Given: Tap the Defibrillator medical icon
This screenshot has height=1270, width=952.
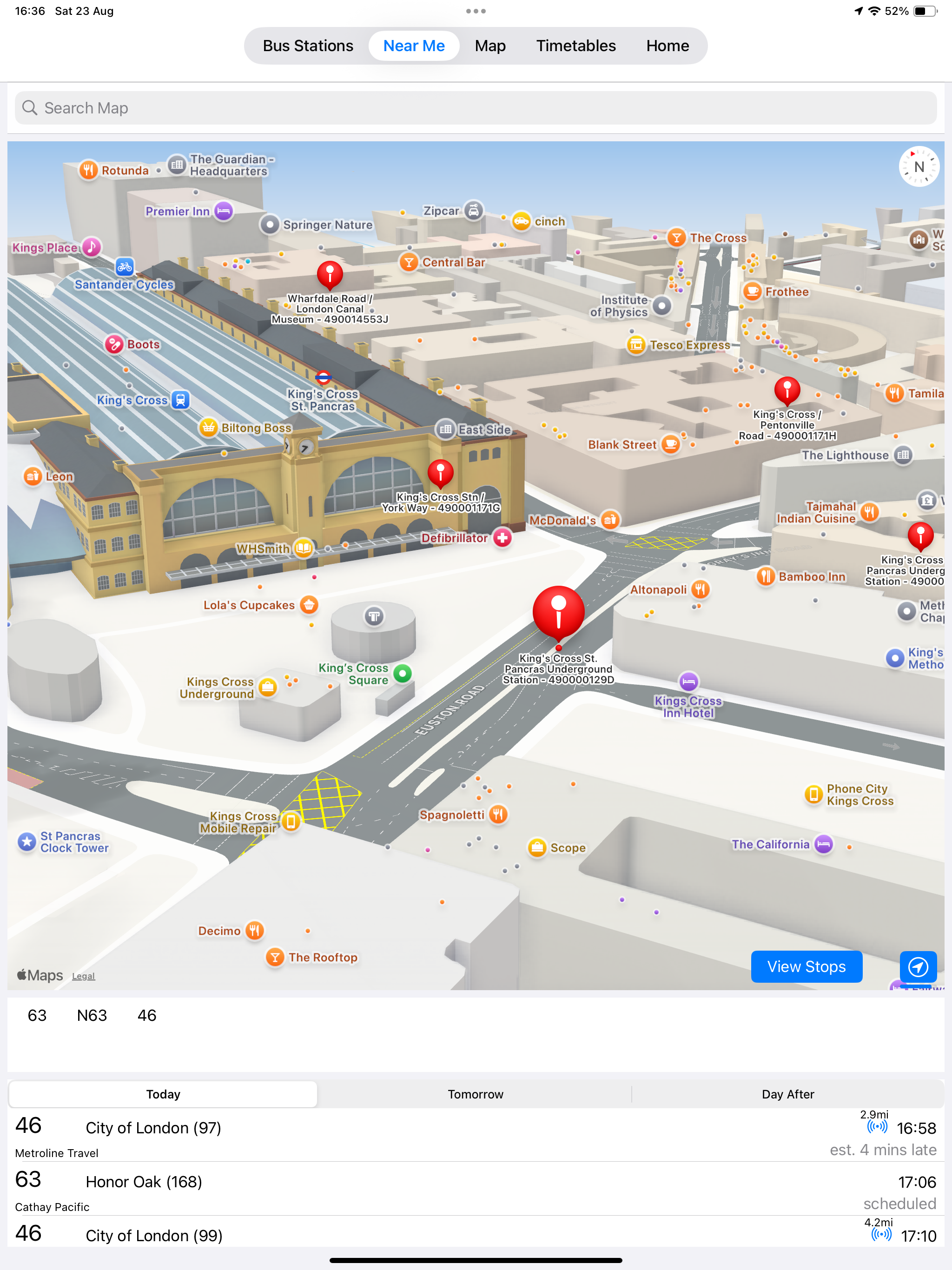Looking at the screenshot, I should (502, 538).
